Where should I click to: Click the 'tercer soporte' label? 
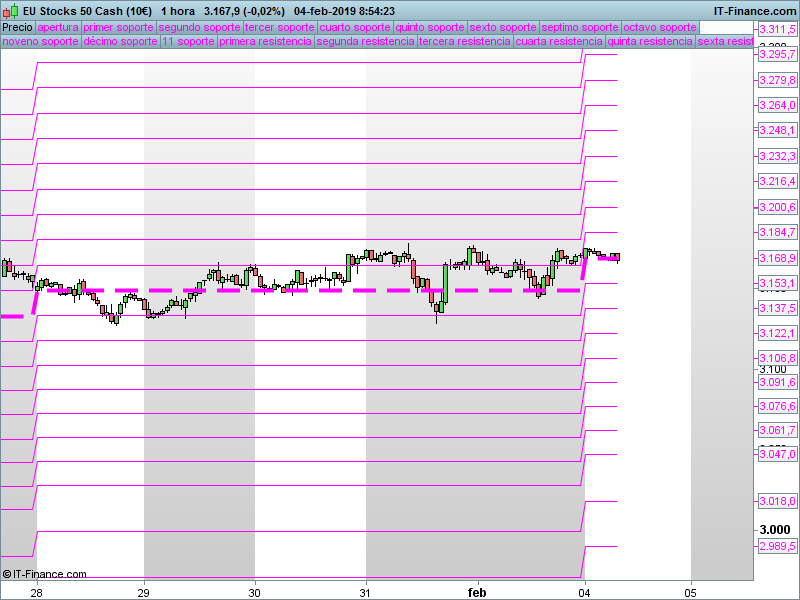[x=279, y=27]
